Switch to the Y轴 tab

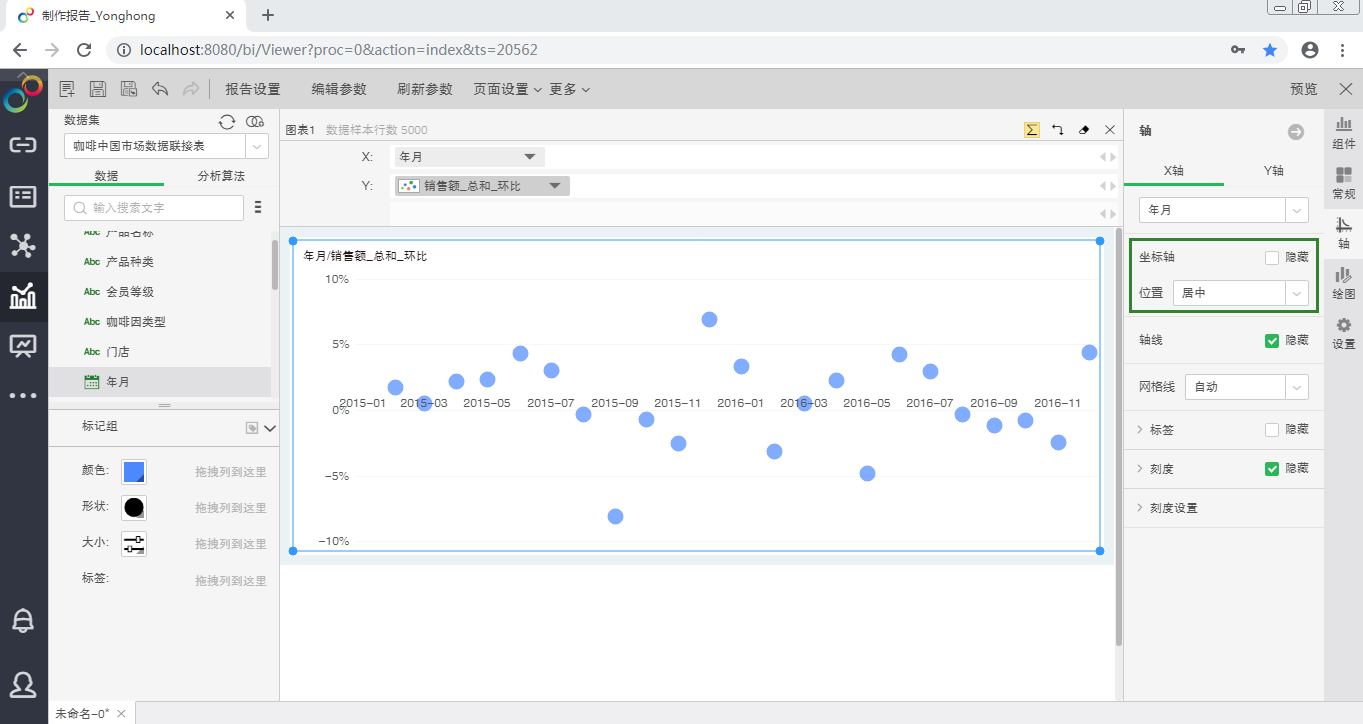(x=1273, y=171)
